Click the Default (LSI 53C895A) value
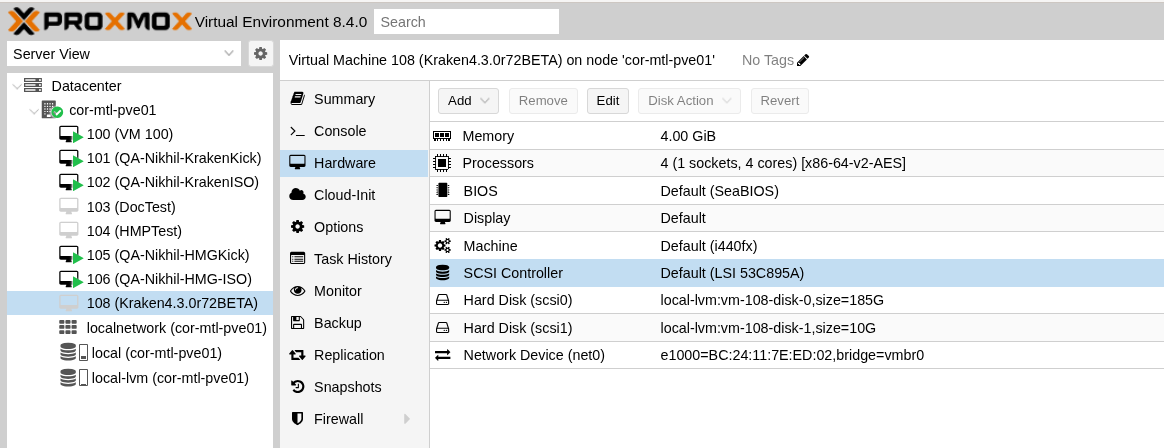Viewport: 1164px width, 448px height. coord(732,273)
